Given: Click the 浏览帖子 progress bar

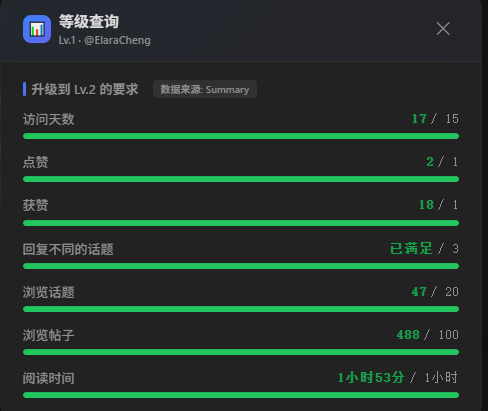Looking at the screenshot, I should click(241, 352).
